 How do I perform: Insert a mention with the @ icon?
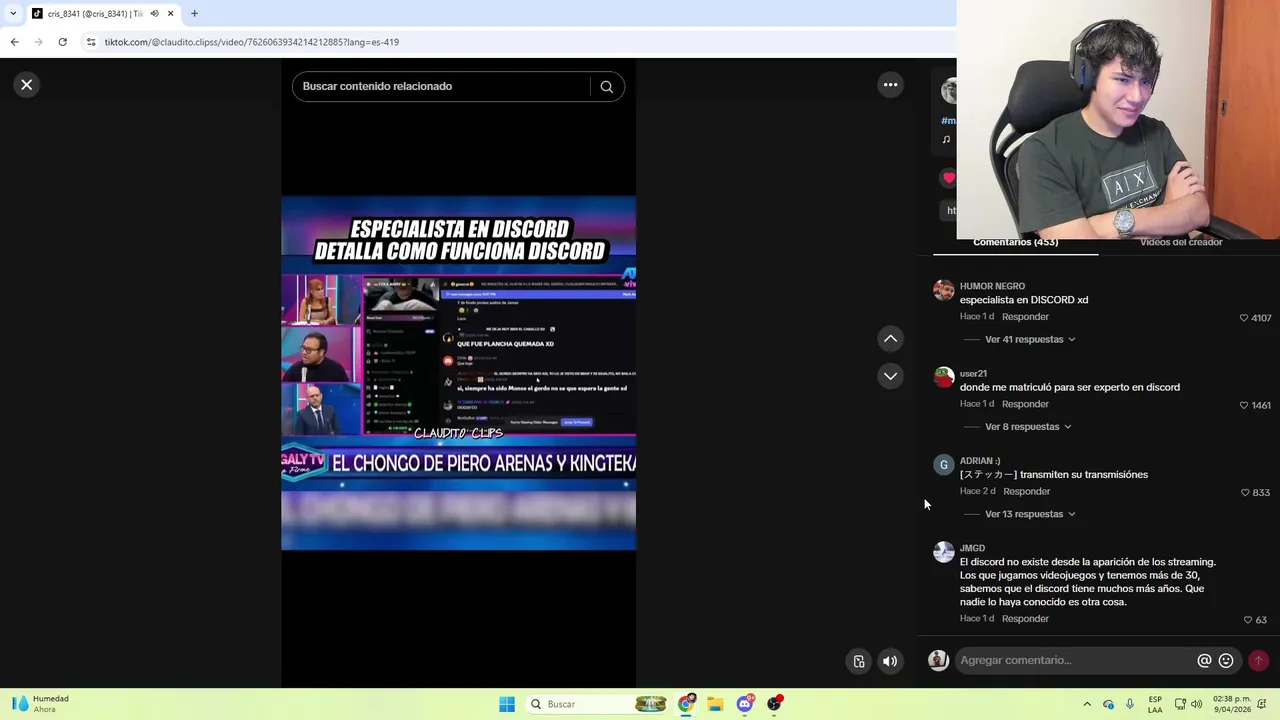coord(1204,661)
